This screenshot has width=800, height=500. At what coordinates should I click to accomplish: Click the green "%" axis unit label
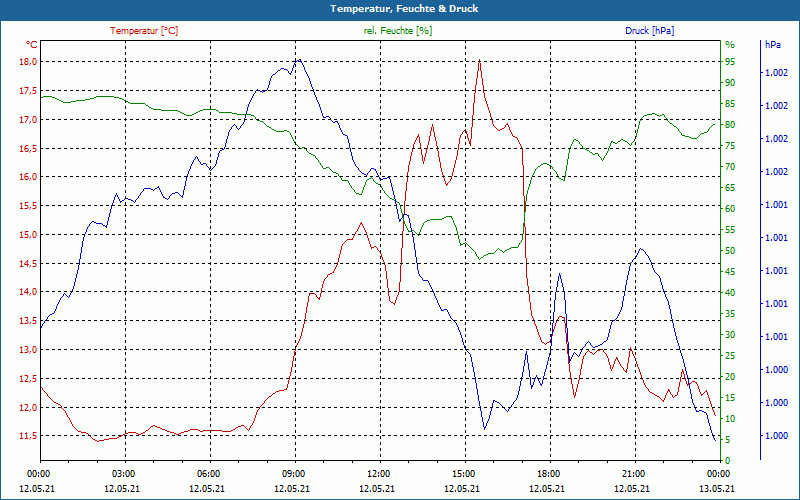tap(730, 45)
